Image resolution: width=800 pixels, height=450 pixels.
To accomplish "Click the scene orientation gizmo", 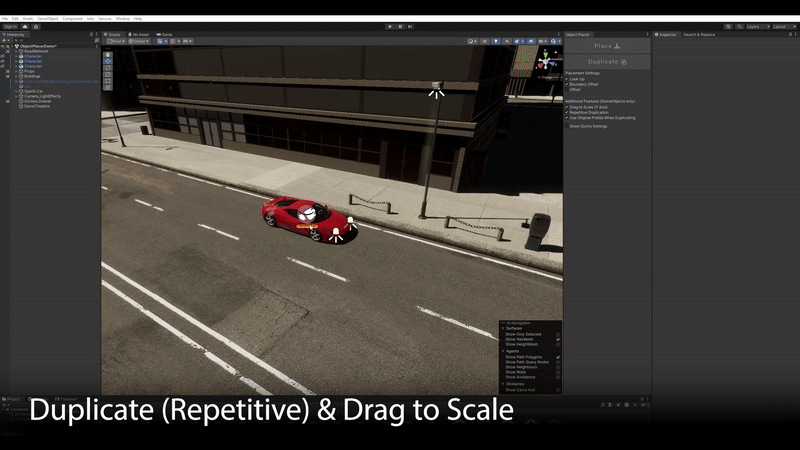I will pos(545,60).
